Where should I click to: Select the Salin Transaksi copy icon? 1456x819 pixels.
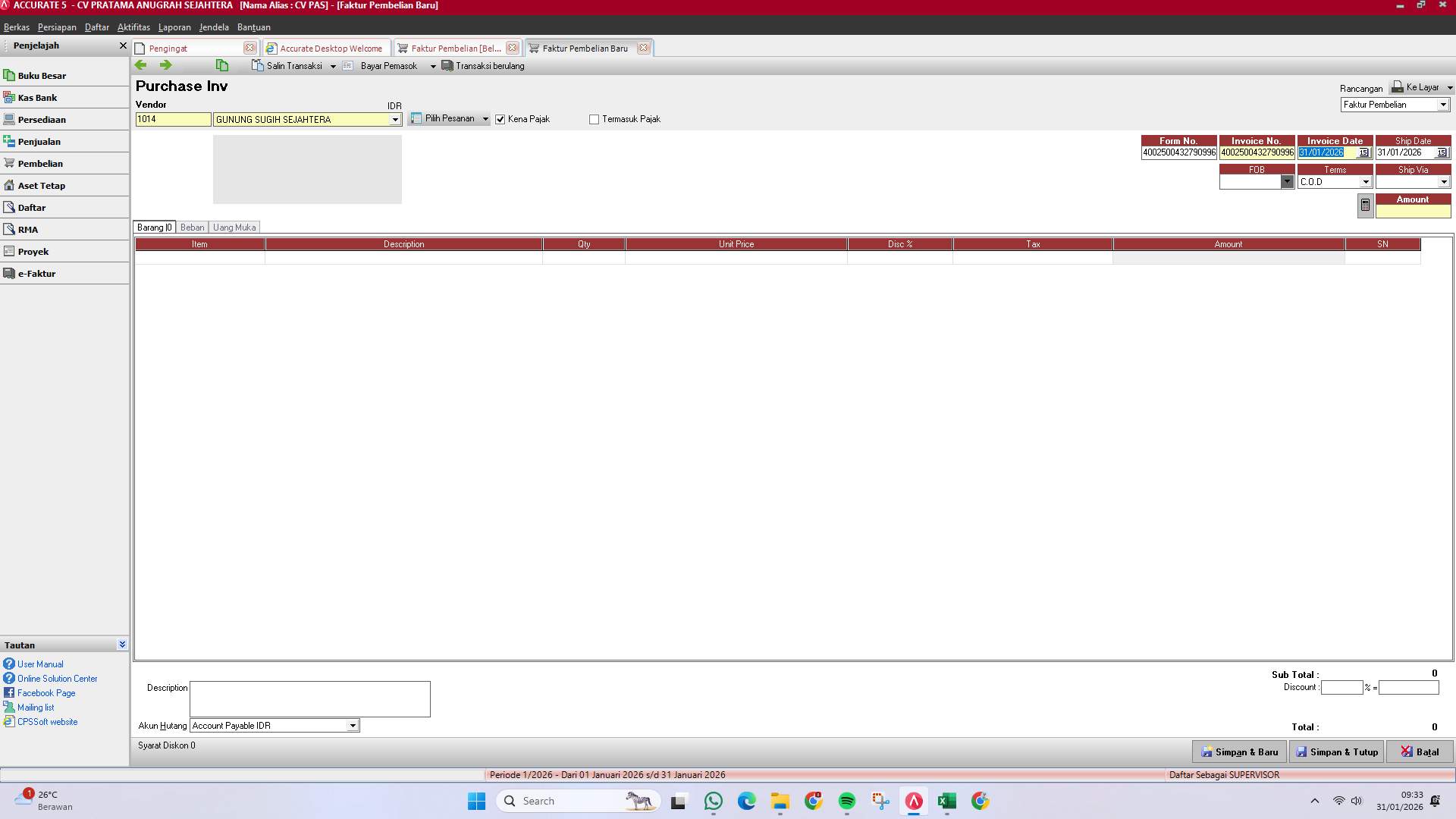tap(256, 65)
